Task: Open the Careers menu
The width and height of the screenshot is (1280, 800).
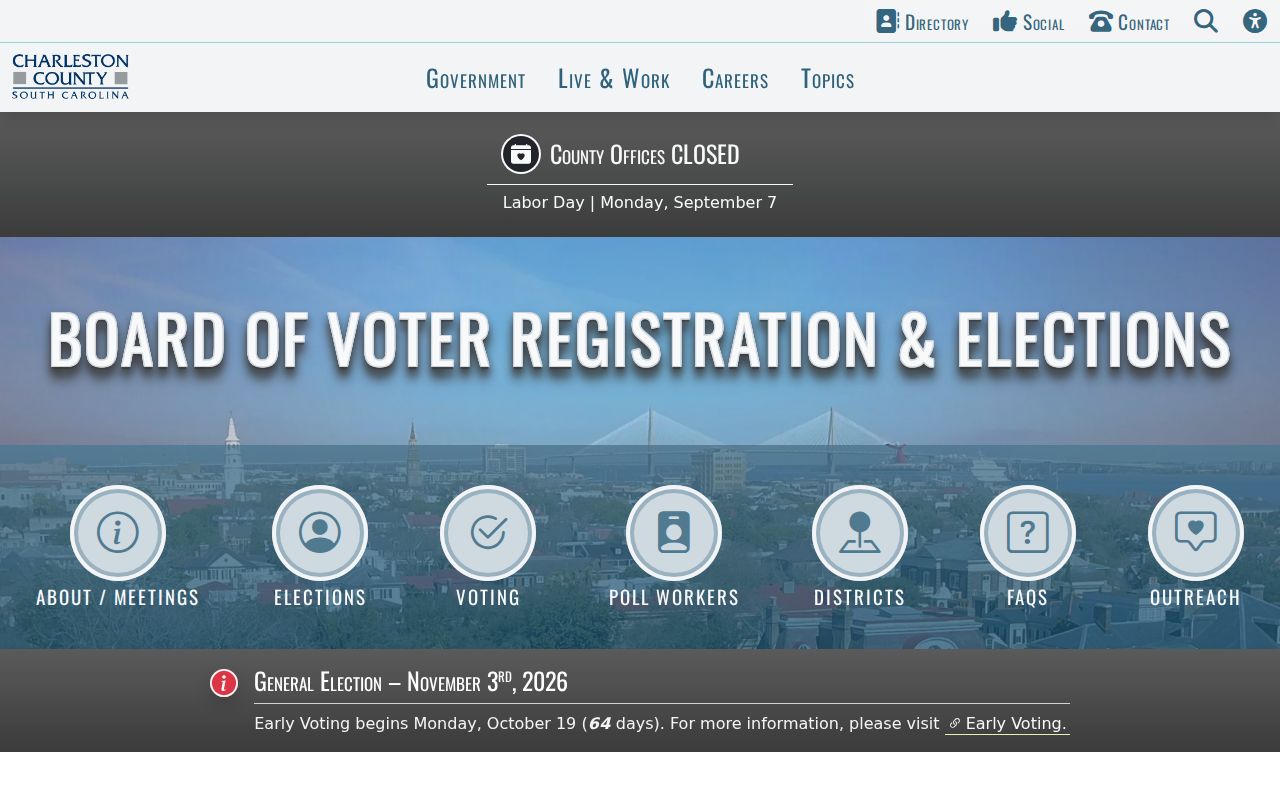Action: click(x=735, y=79)
